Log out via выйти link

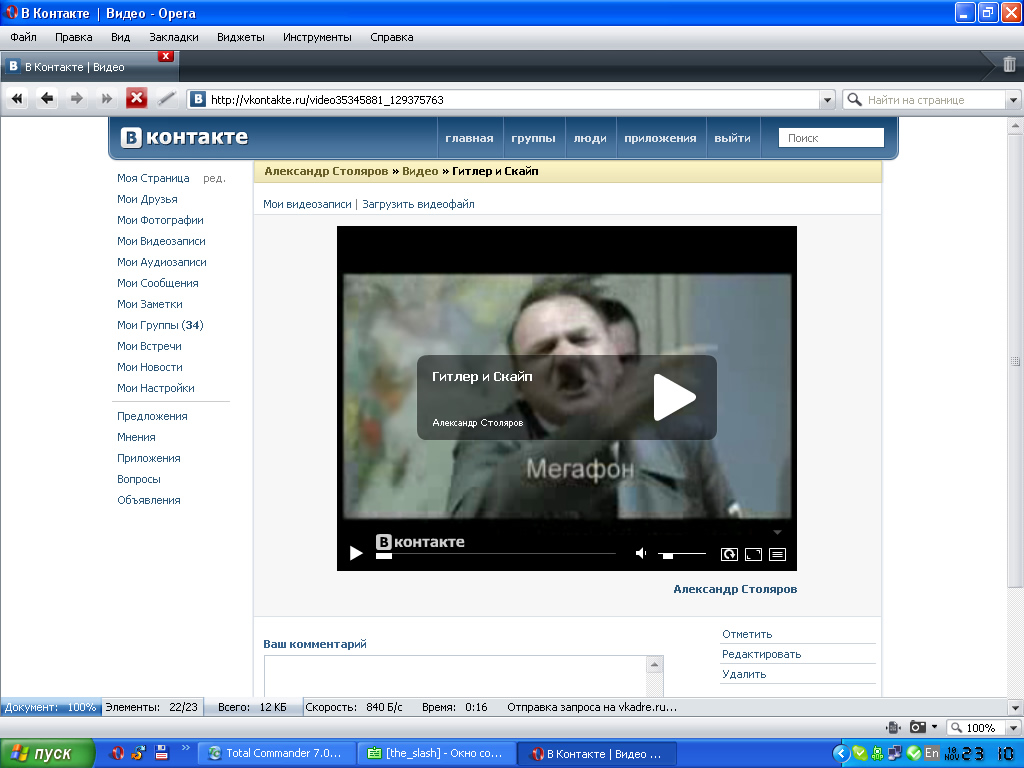pos(733,138)
